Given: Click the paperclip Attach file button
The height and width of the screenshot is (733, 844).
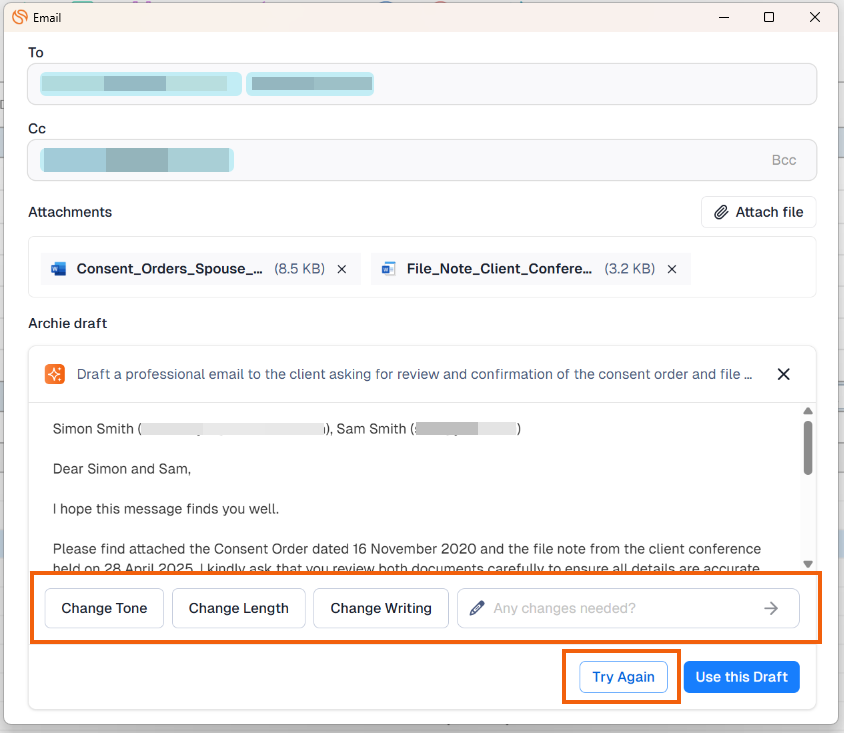Looking at the screenshot, I should click(758, 212).
